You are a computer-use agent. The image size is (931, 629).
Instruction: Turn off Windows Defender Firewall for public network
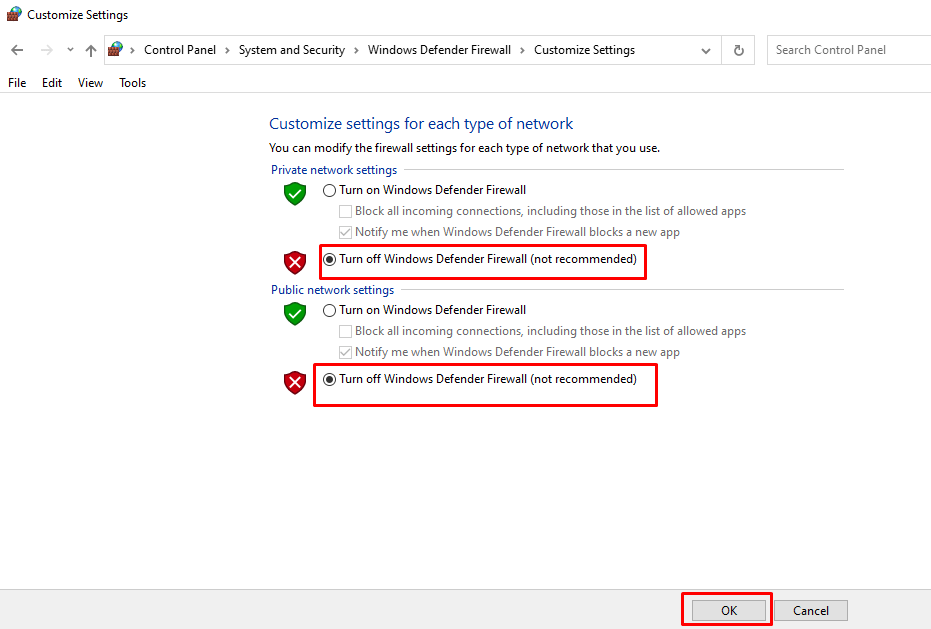(330, 380)
